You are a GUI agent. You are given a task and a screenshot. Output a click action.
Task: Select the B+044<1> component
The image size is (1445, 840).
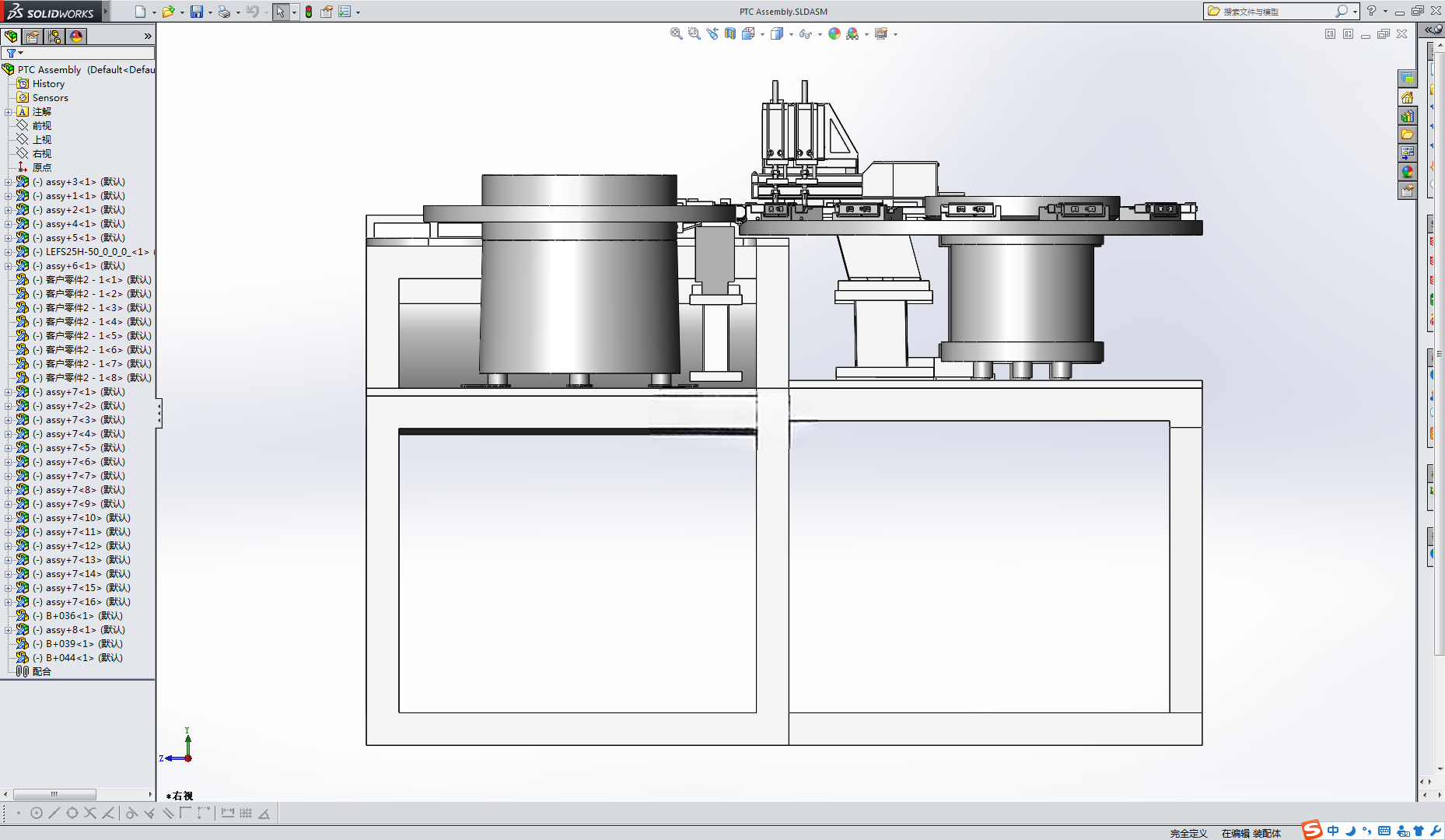78,658
